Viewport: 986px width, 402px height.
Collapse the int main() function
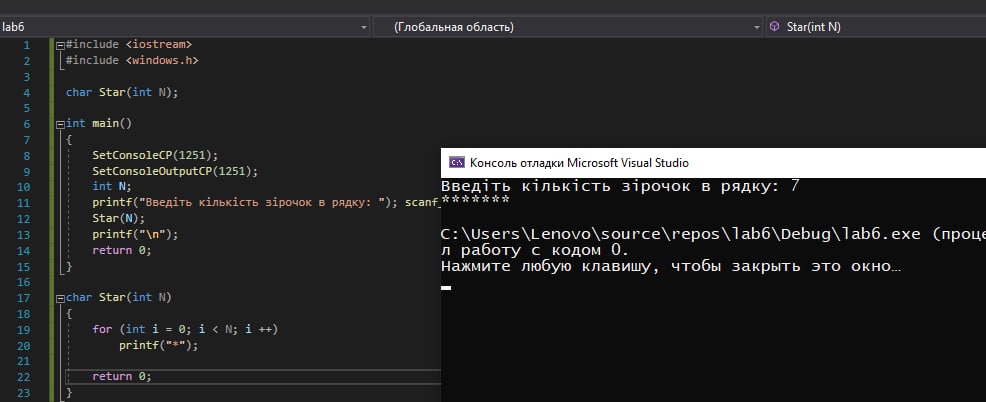click(60, 124)
